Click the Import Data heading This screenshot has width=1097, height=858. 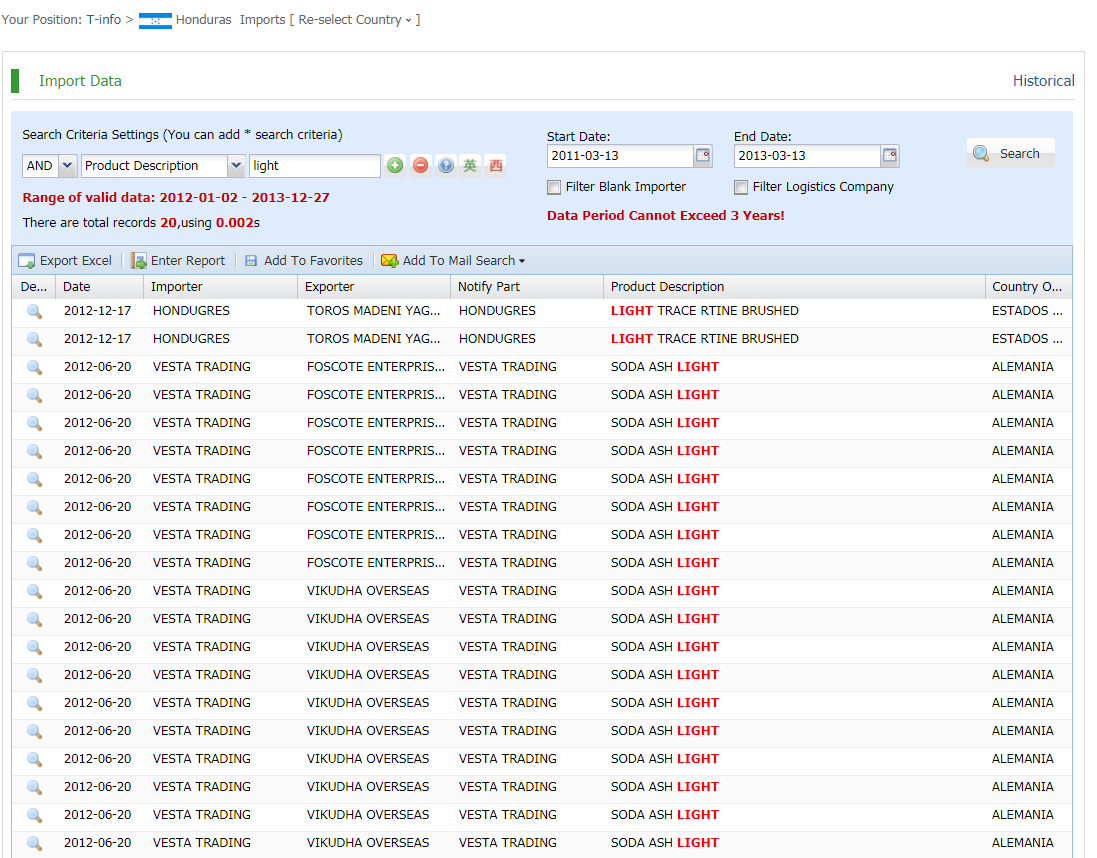tap(80, 81)
